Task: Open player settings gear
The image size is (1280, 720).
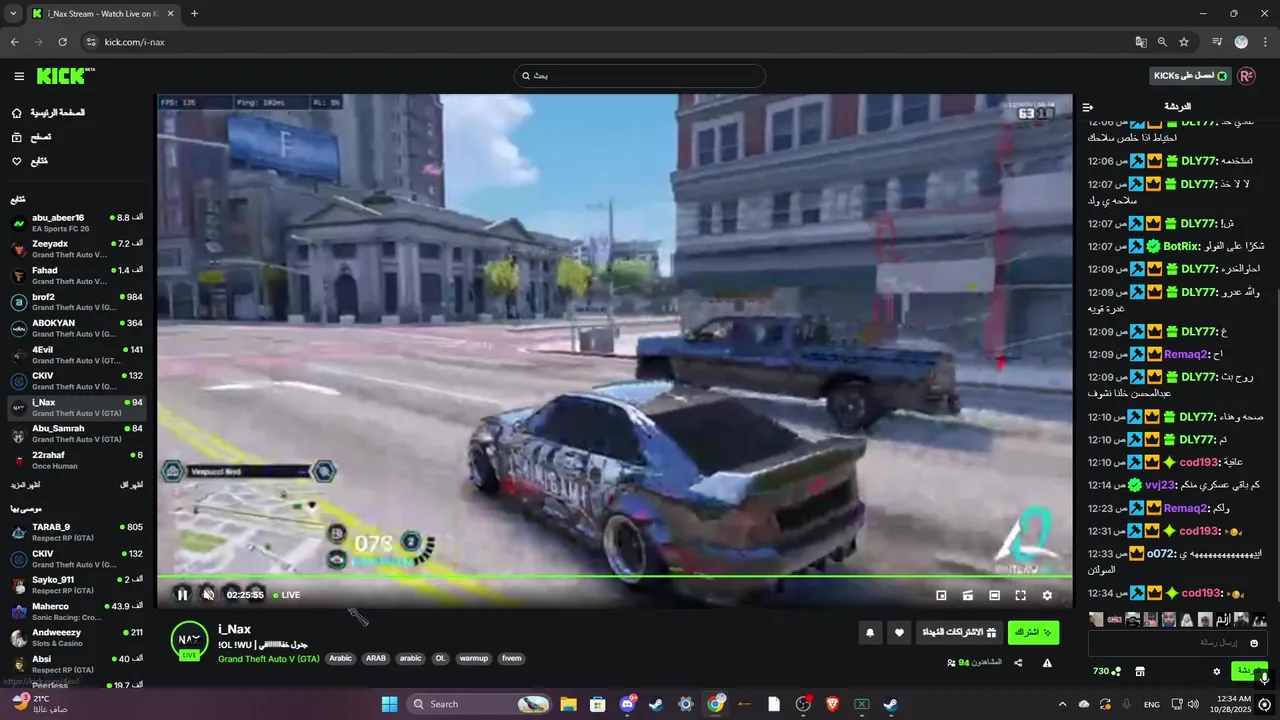Action: tap(1047, 595)
